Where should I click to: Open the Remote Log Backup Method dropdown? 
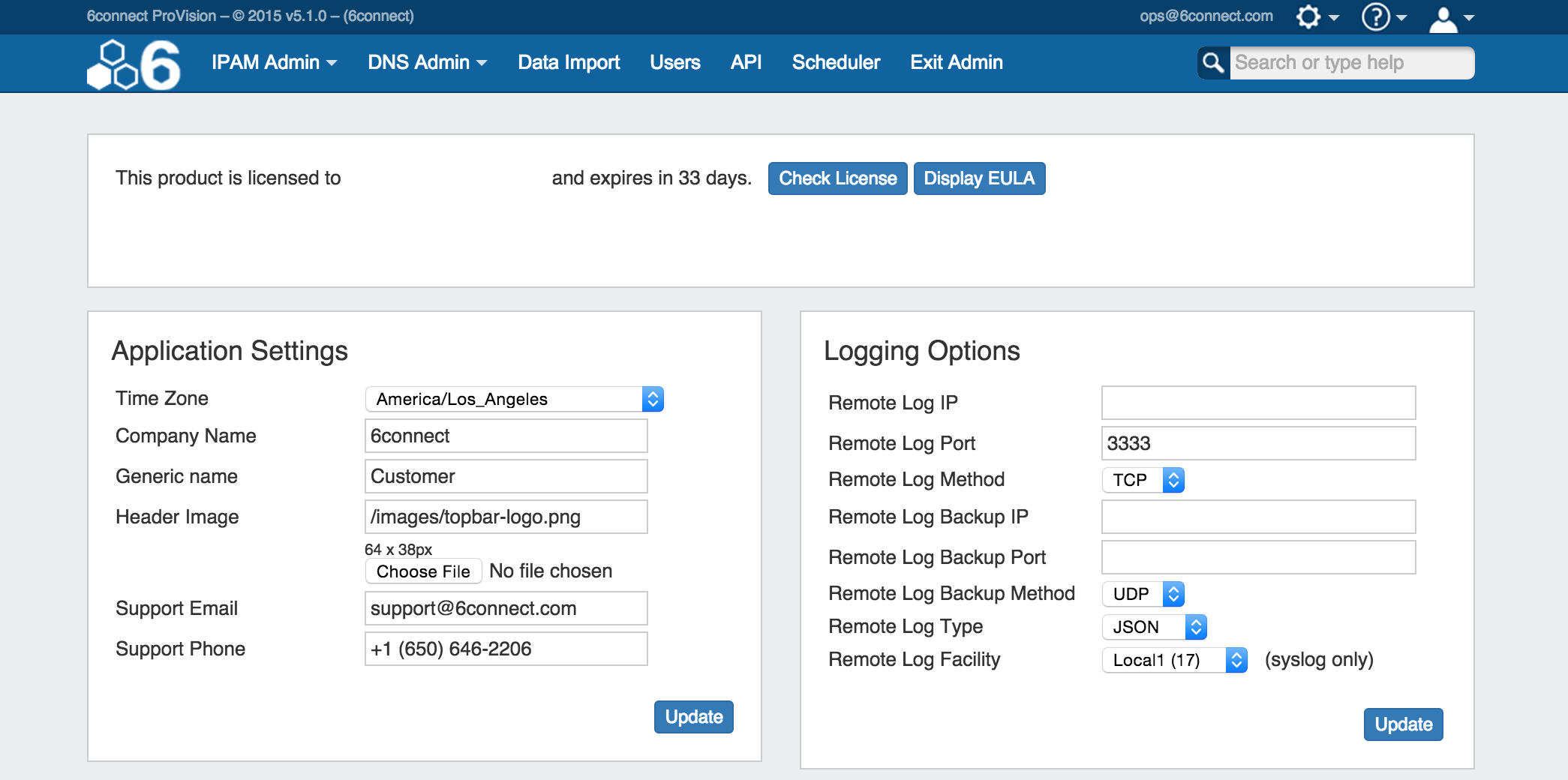pos(1143,594)
